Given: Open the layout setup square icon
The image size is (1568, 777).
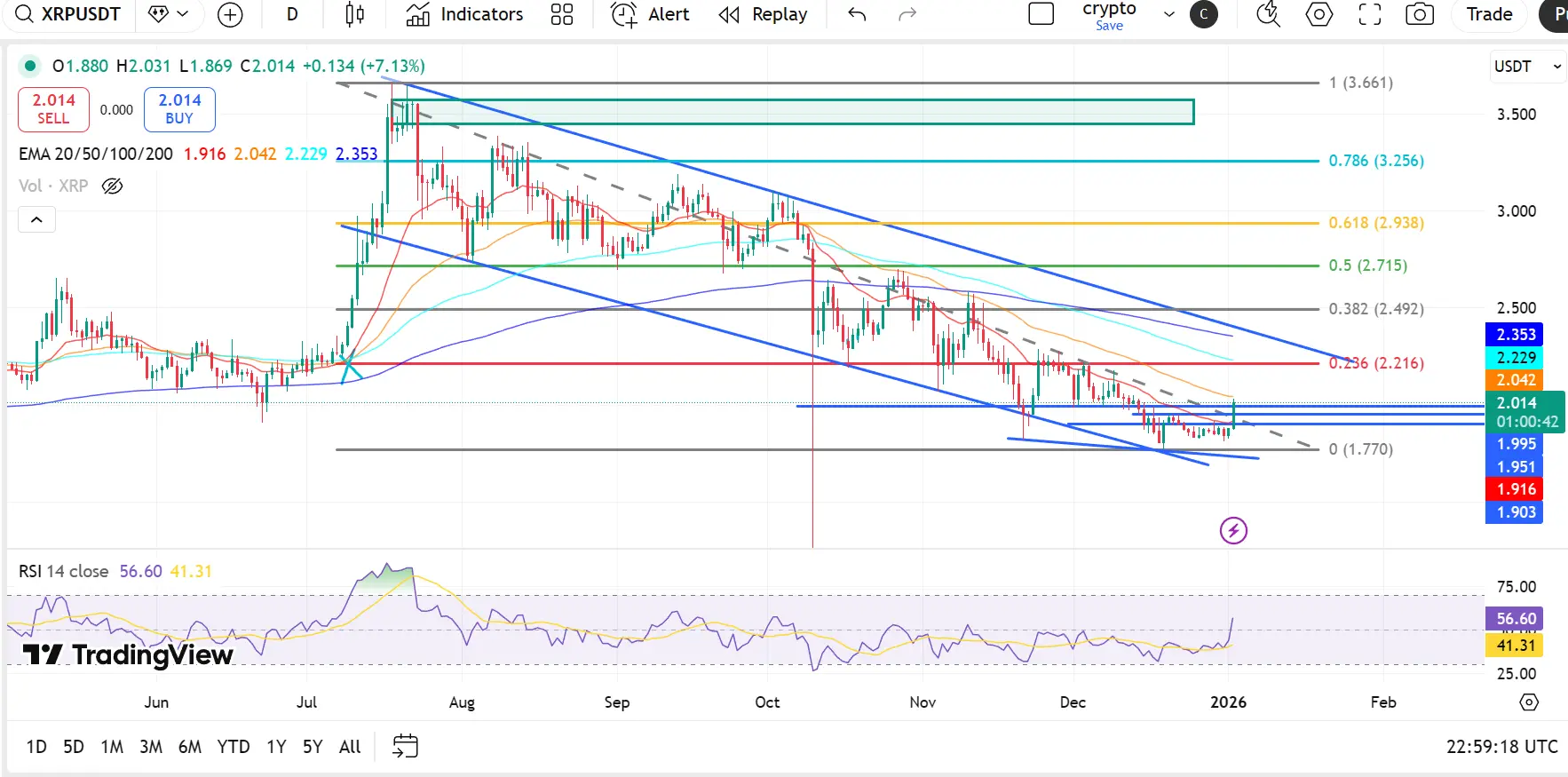Looking at the screenshot, I should pos(1041,14).
